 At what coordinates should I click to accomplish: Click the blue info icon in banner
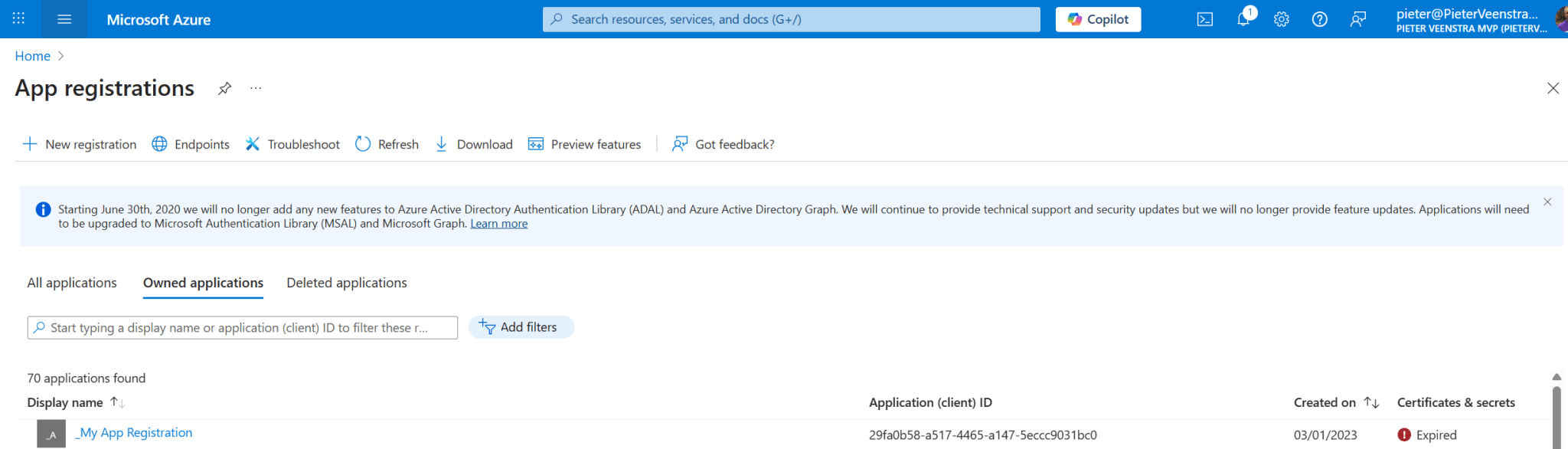[43, 209]
